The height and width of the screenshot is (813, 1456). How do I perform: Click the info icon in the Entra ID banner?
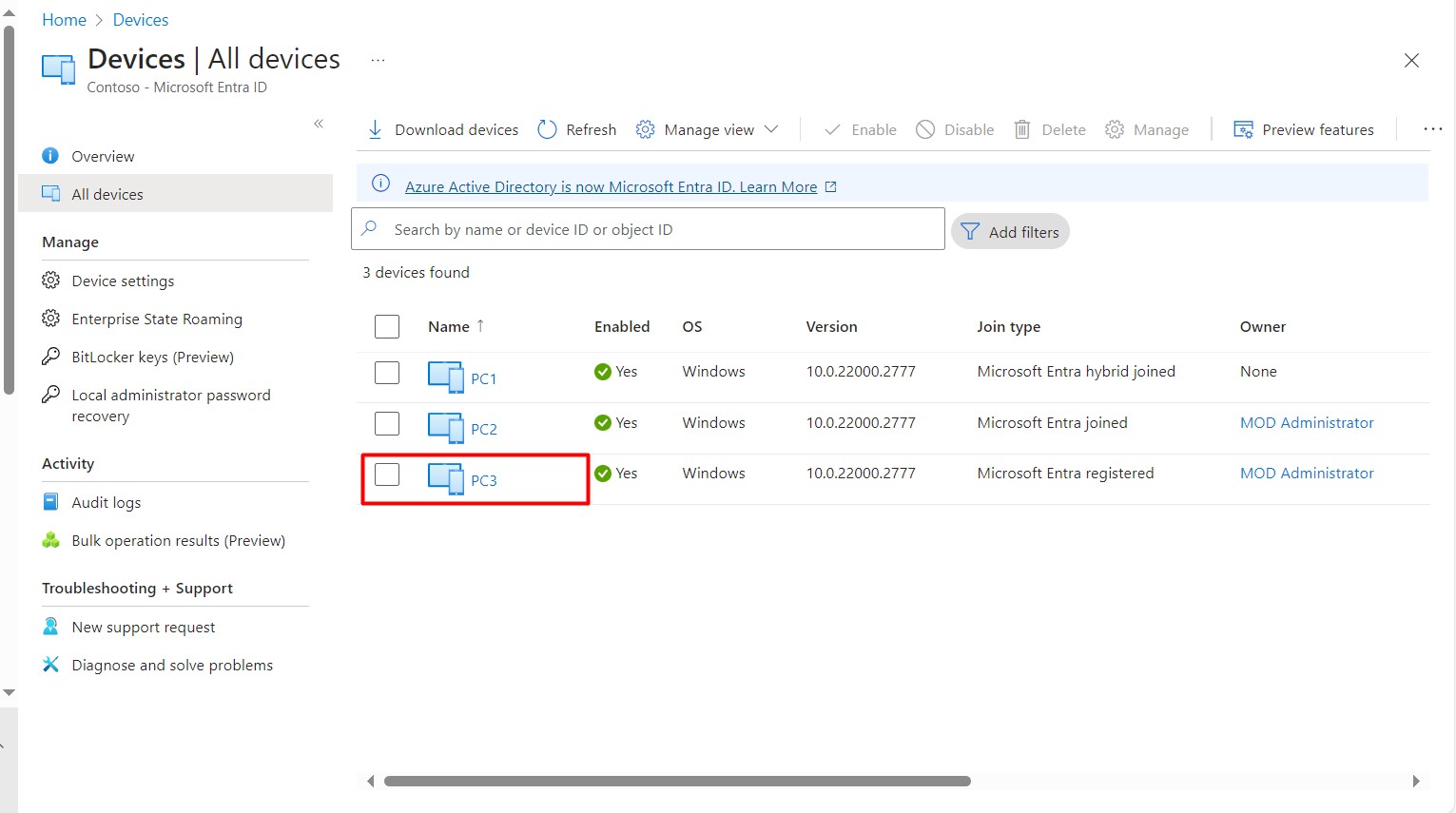380,184
